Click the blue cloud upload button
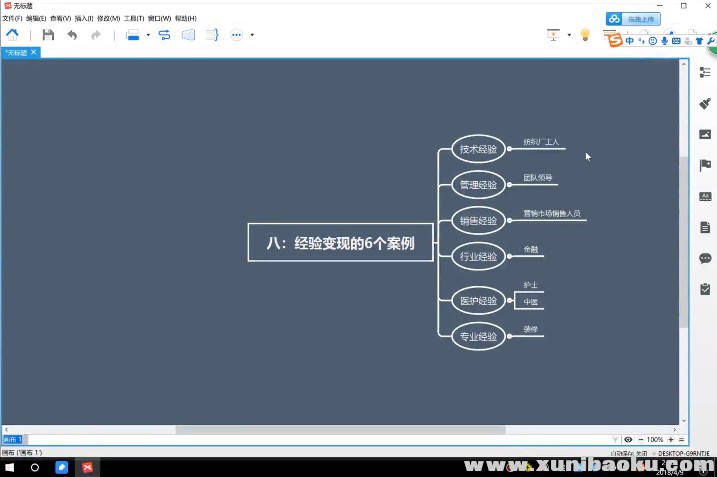The height and width of the screenshot is (477, 717). pyautogui.click(x=634, y=18)
